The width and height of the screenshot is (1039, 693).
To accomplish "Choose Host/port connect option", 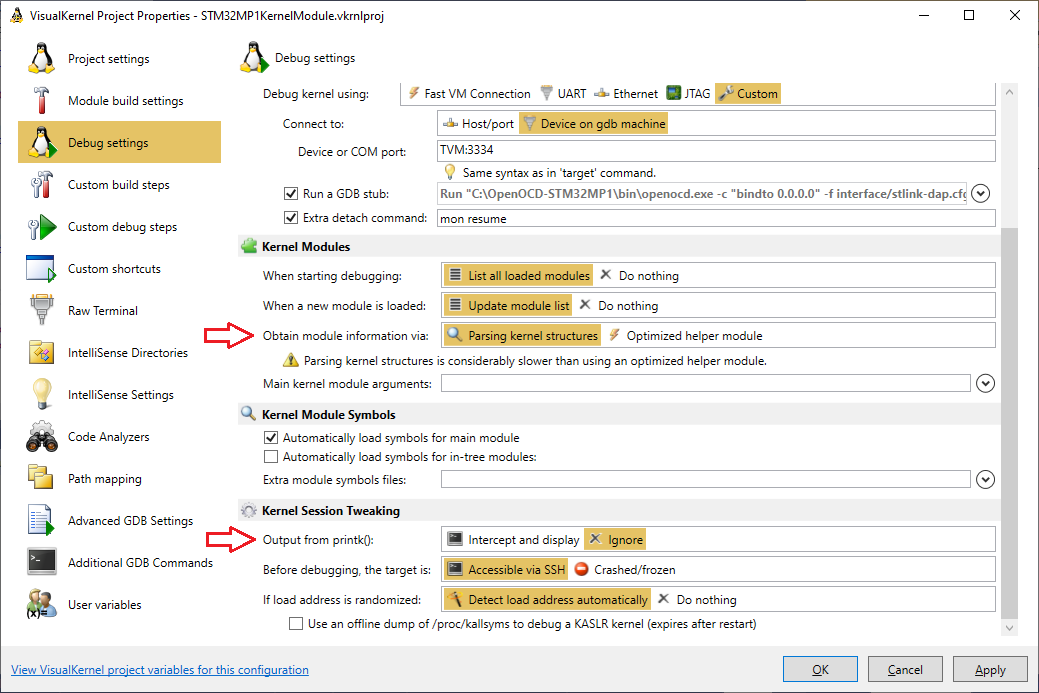I will point(478,124).
